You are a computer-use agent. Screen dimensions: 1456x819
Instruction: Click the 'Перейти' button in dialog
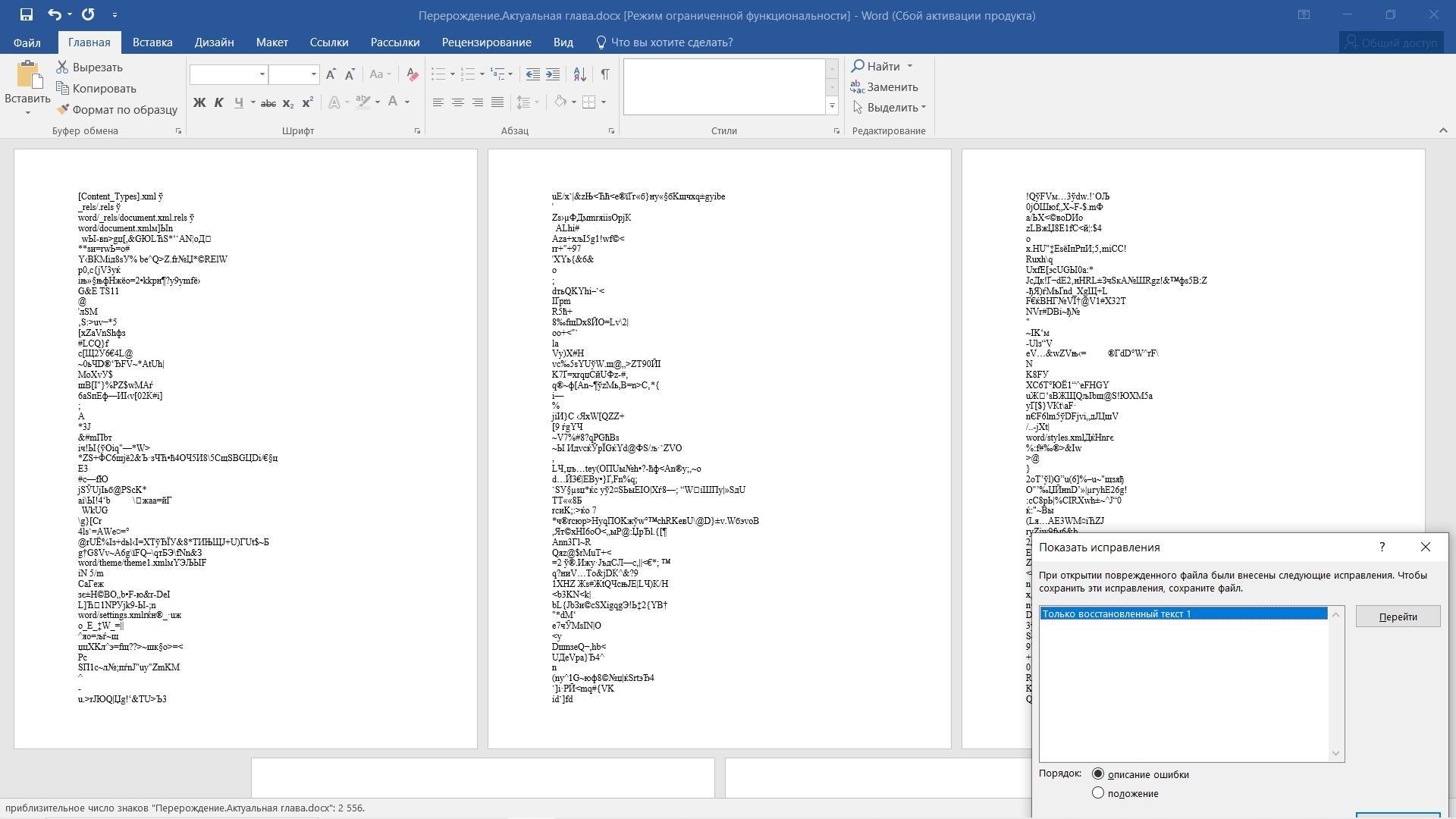point(1398,617)
